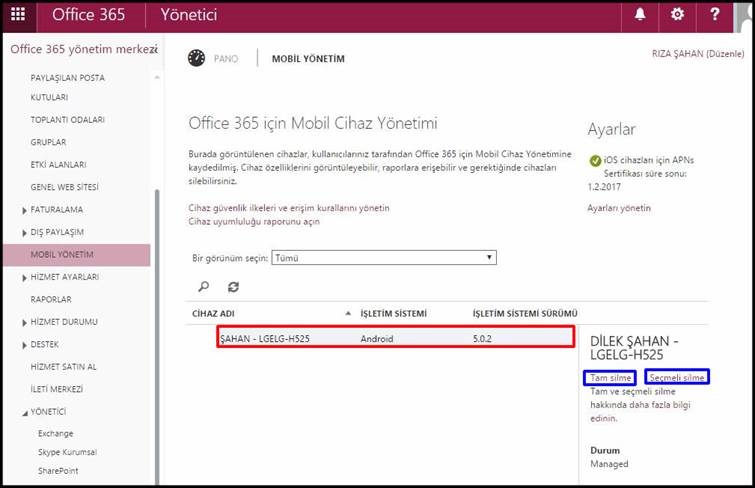
Task: Click Office 365 yönetim merkezi heading
Action: [84, 49]
